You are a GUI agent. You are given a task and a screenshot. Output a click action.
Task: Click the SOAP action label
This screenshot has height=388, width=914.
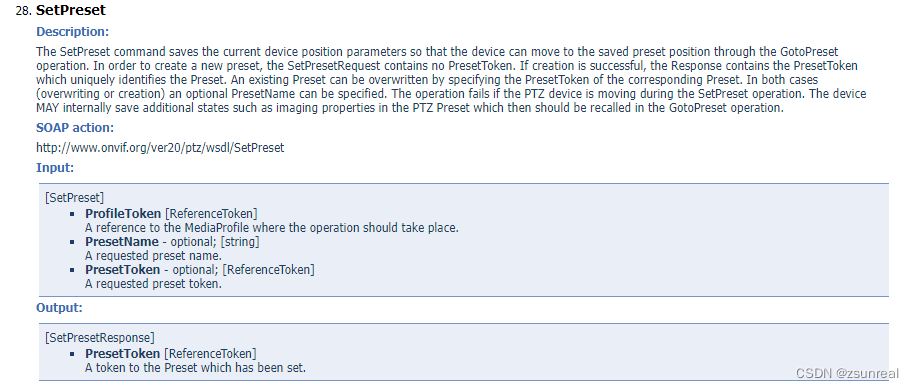pos(75,128)
